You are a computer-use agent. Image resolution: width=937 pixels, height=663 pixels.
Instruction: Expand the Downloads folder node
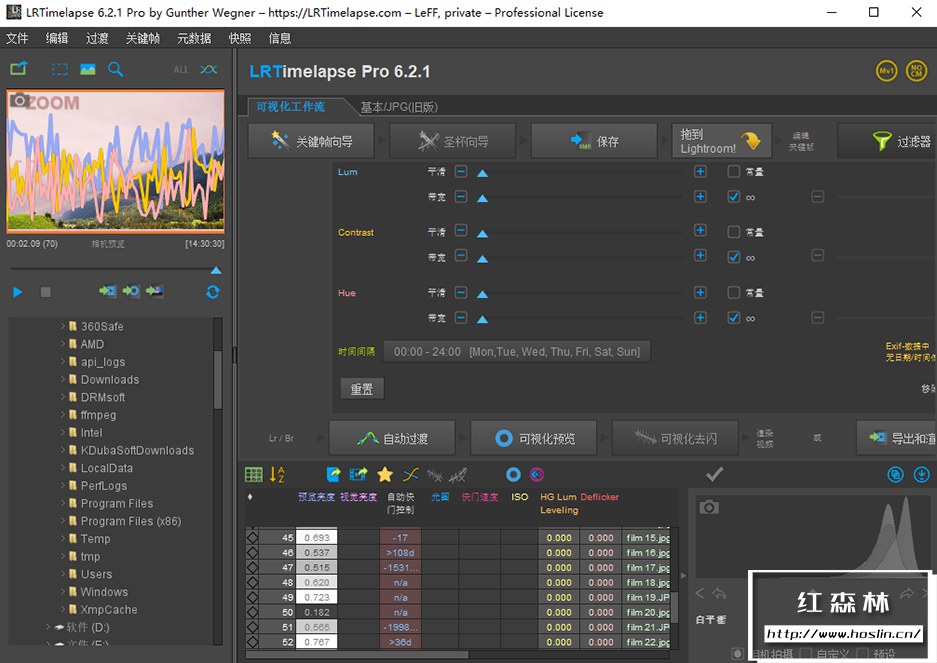(x=63, y=379)
